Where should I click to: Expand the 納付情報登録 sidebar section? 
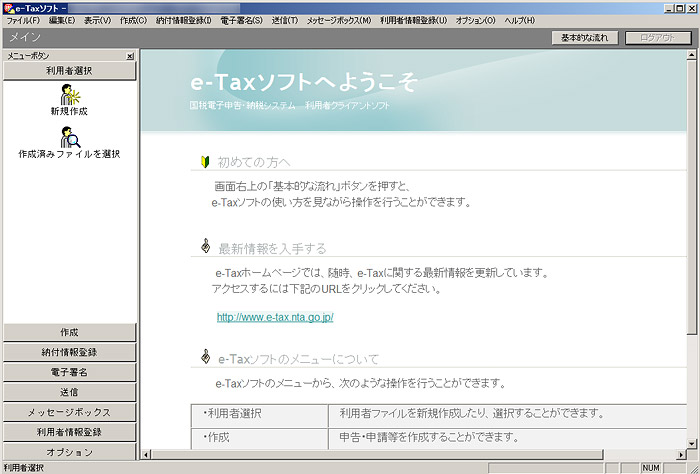(x=69, y=353)
